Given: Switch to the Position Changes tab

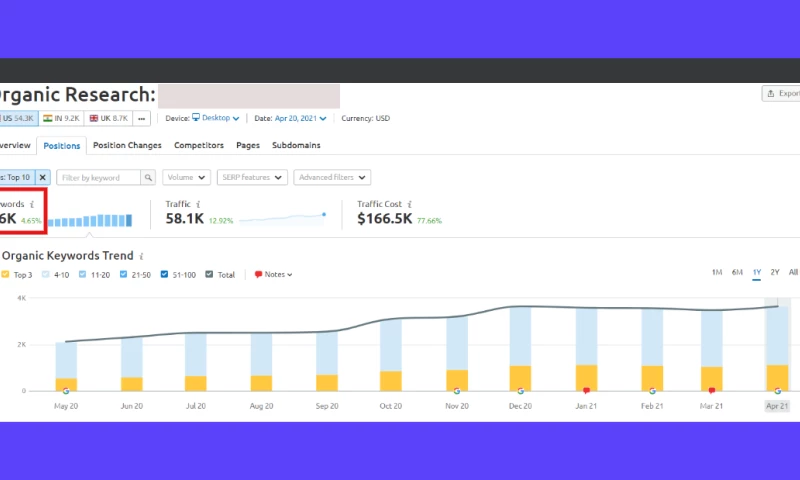Looking at the screenshot, I should [127, 145].
